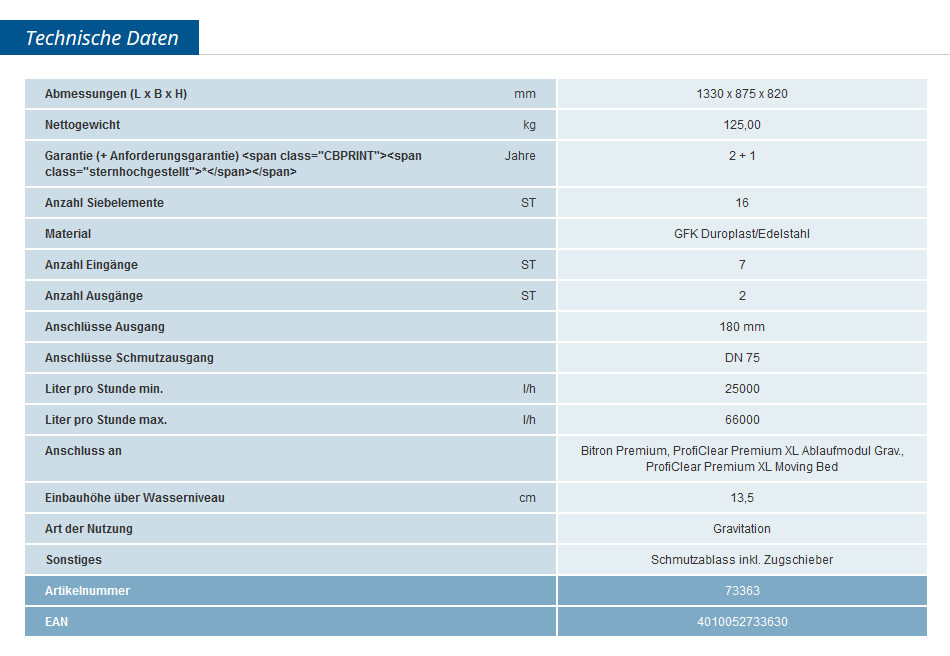Click the 'Bitron Premium, ProfiClear Premium XL' value
Viewport: 950px width, 656px height.
click(x=742, y=459)
